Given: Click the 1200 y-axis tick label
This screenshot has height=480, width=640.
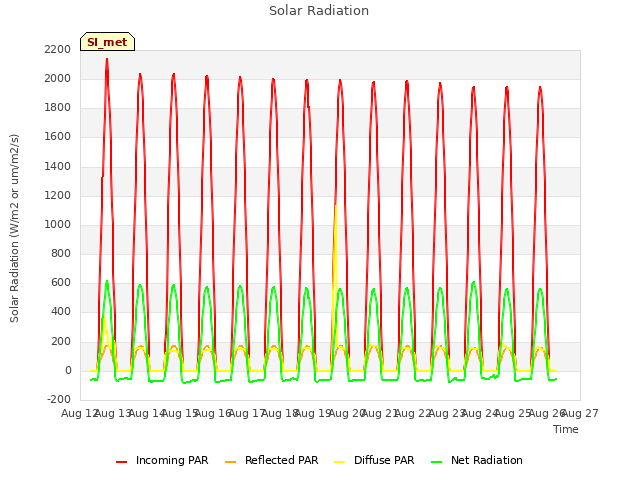Looking at the screenshot, I should (58, 195).
